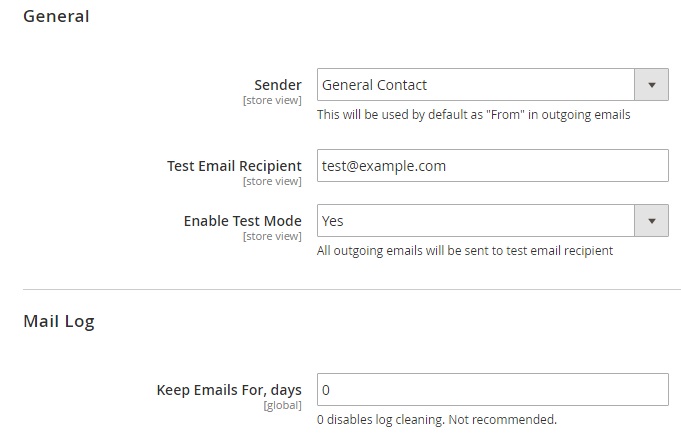681x437 pixels.
Task: Open the Sender dropdown showing General Contact
Action: tap(476, 85)
